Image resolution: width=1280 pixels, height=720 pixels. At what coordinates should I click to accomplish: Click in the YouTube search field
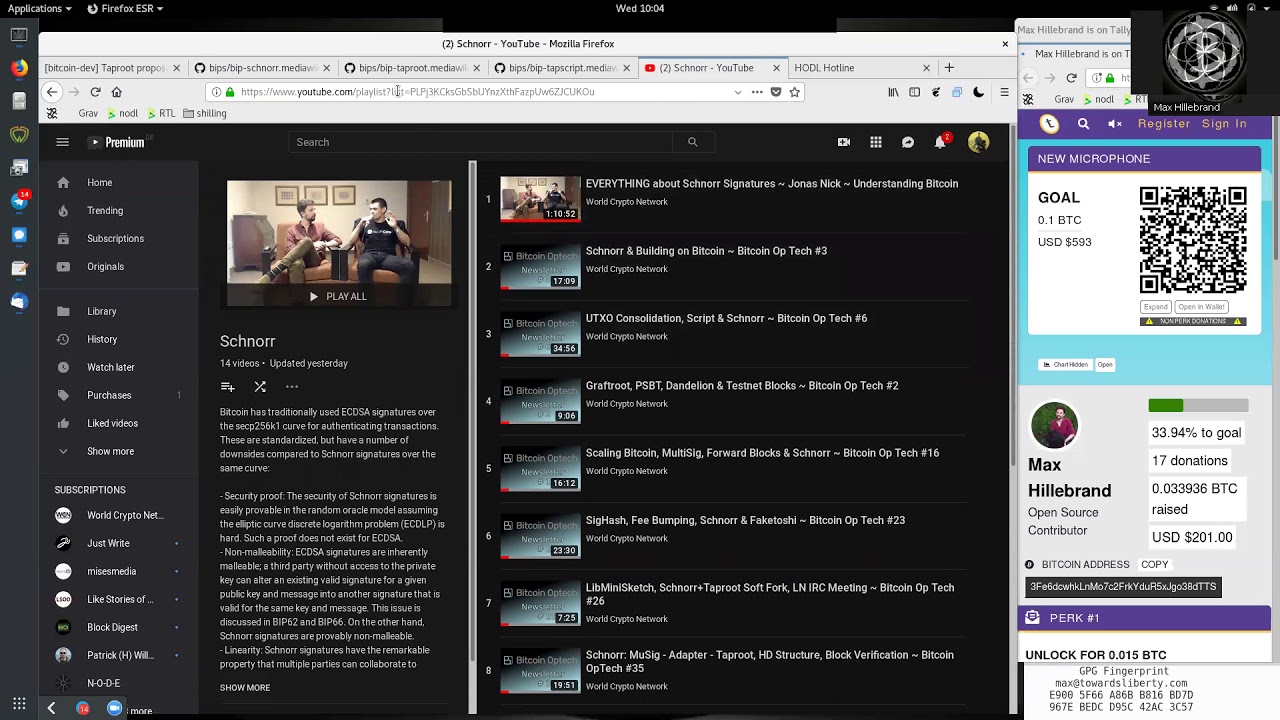click(480, 142)
